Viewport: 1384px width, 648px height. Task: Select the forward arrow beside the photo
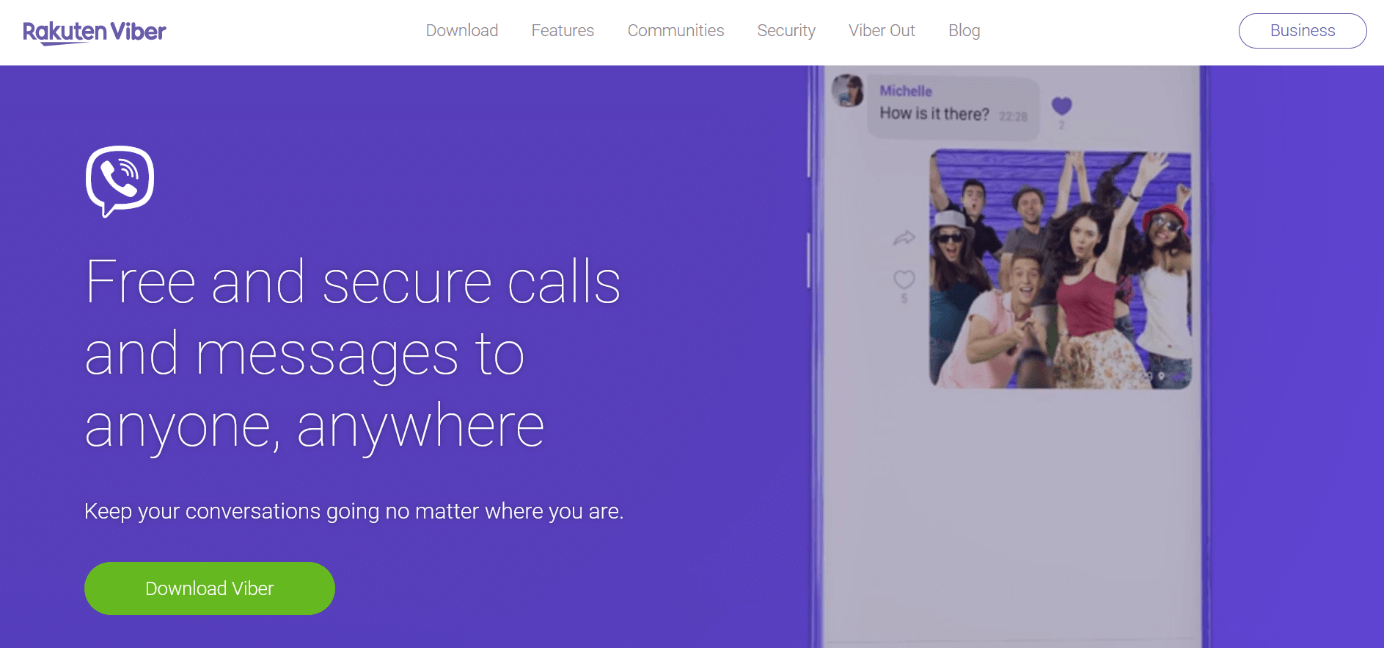click(x=905, y=238)
